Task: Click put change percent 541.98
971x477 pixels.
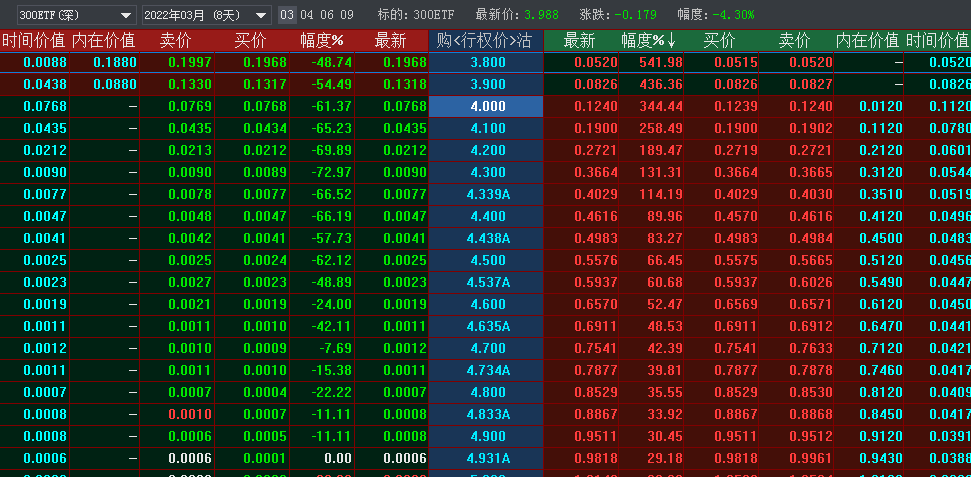Action: point(651,62)
